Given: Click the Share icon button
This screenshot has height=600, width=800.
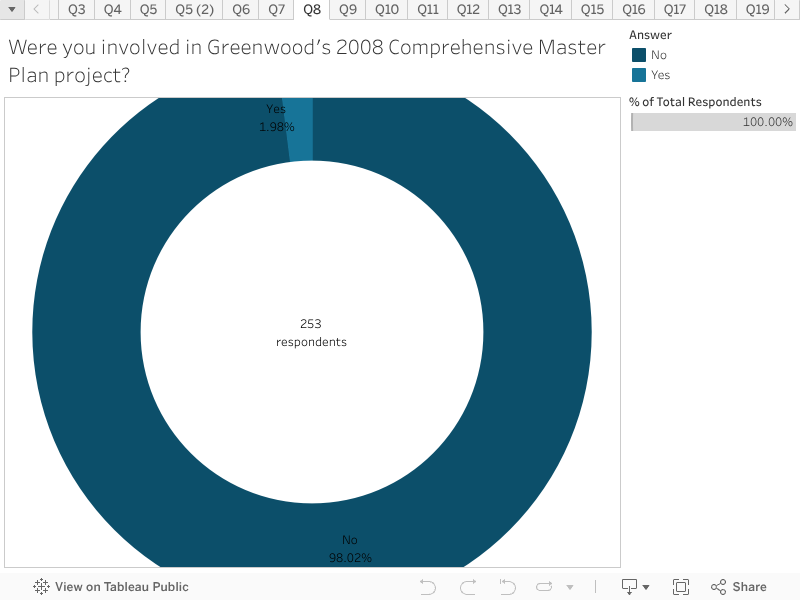Looking at the screenshot, I should [x=739, y=587].
